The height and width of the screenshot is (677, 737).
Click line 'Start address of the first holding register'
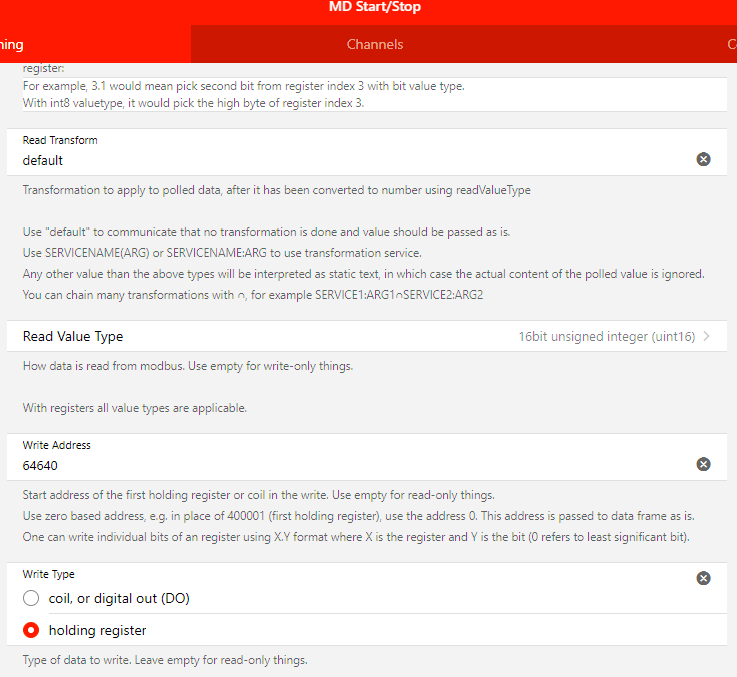[x=259, y=495]
